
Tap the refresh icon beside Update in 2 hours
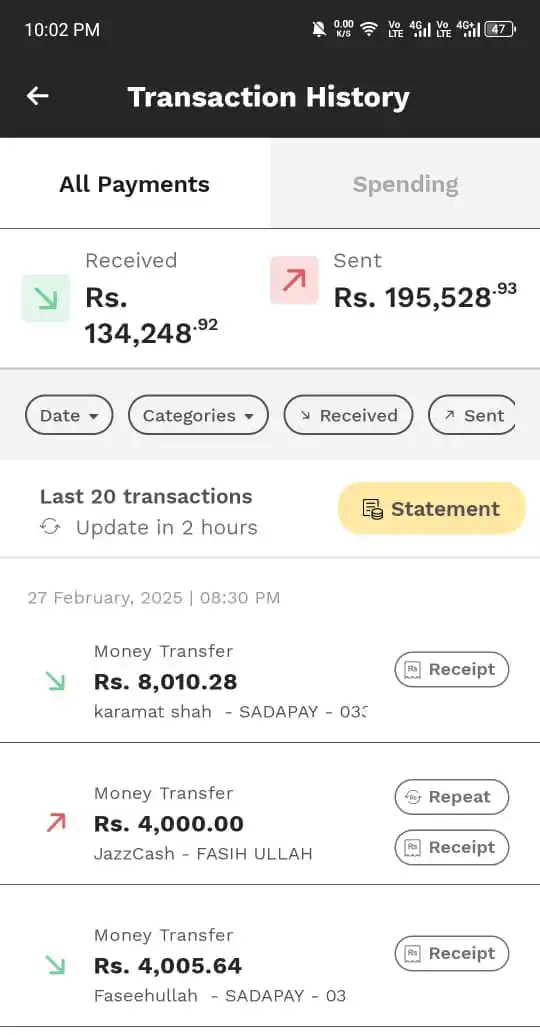pyautogui.click(x=50, y=527)
